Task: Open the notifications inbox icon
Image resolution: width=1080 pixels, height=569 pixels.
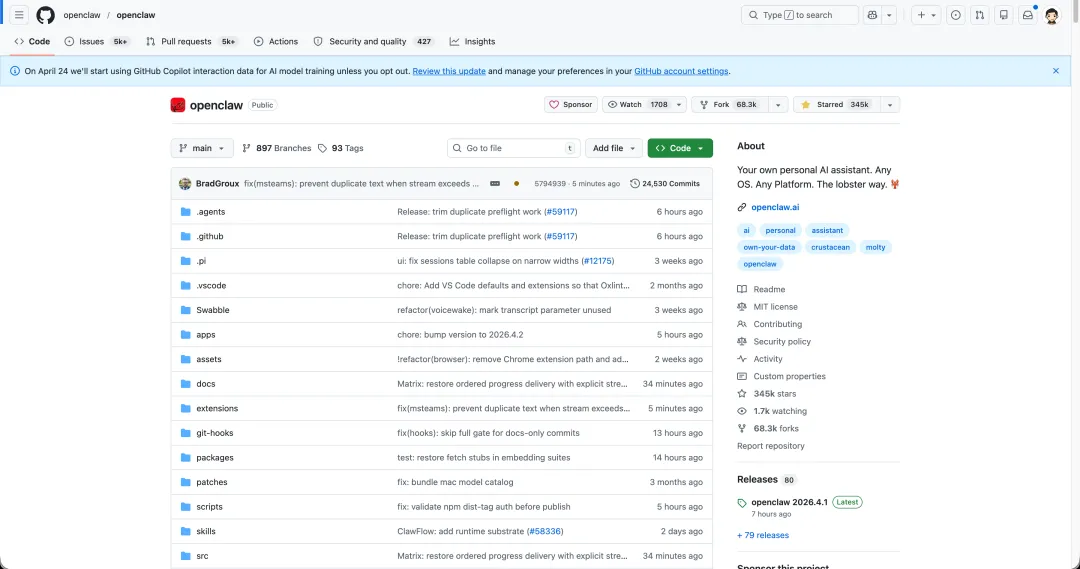Action: click(x=1028, y=14)
